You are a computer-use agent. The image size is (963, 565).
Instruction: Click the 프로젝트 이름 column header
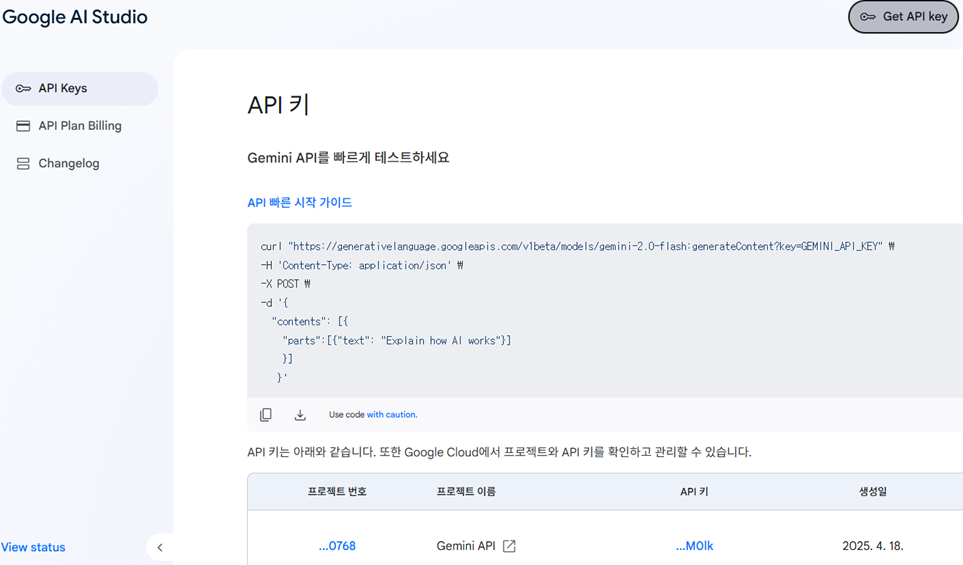click(x=466, y=491)
